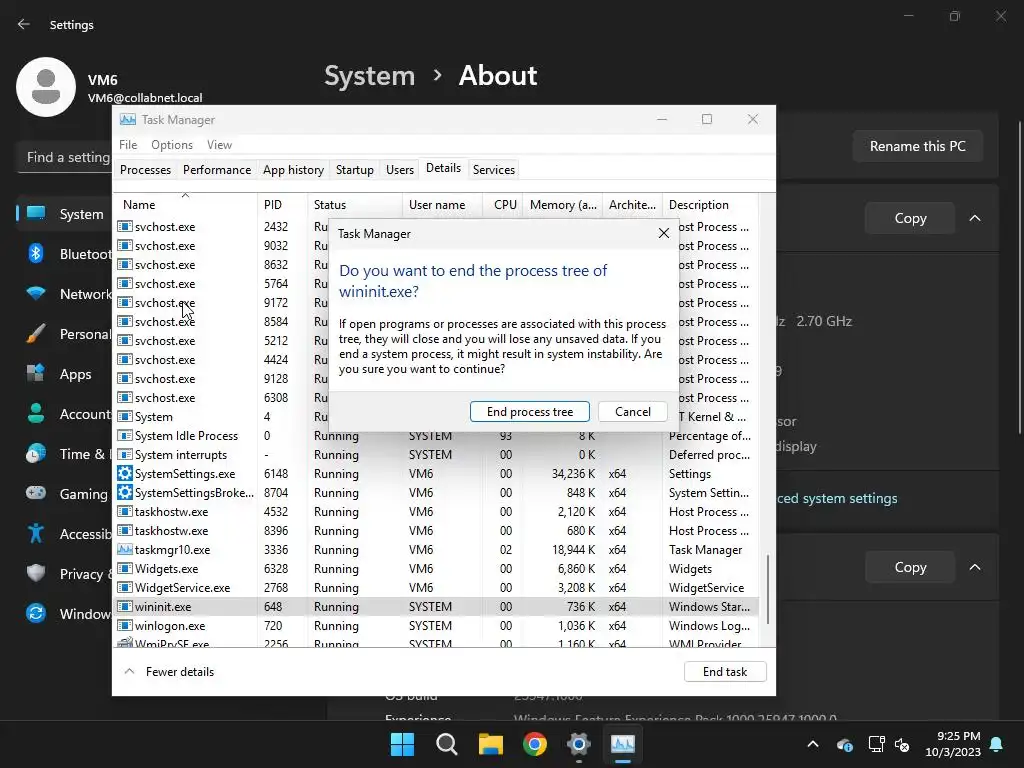The height and width of the screenshot is (768, 1024).
Task: Click the VM6 account avatar in Settings
Action: (46, 87)
